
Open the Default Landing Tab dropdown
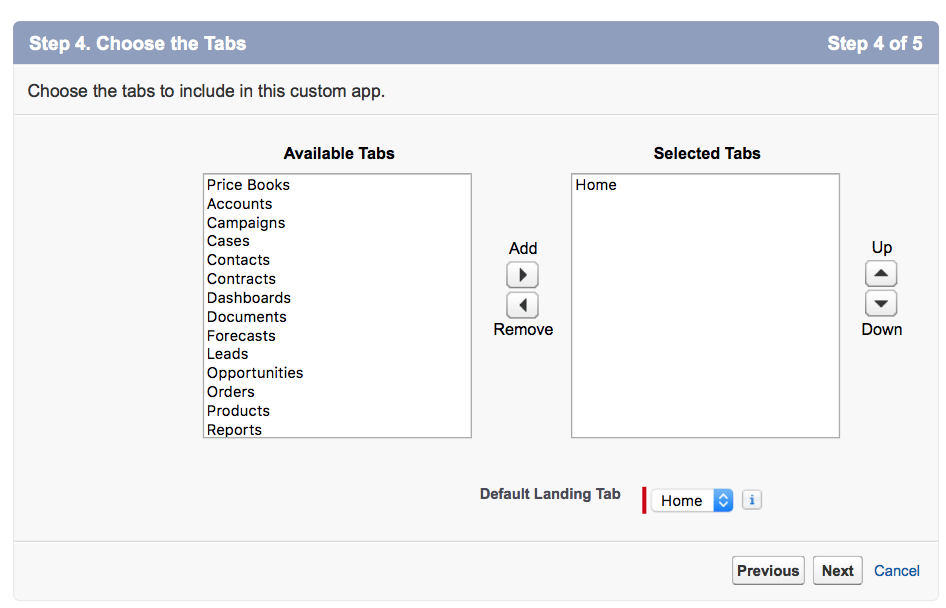(x=692, y=501)
